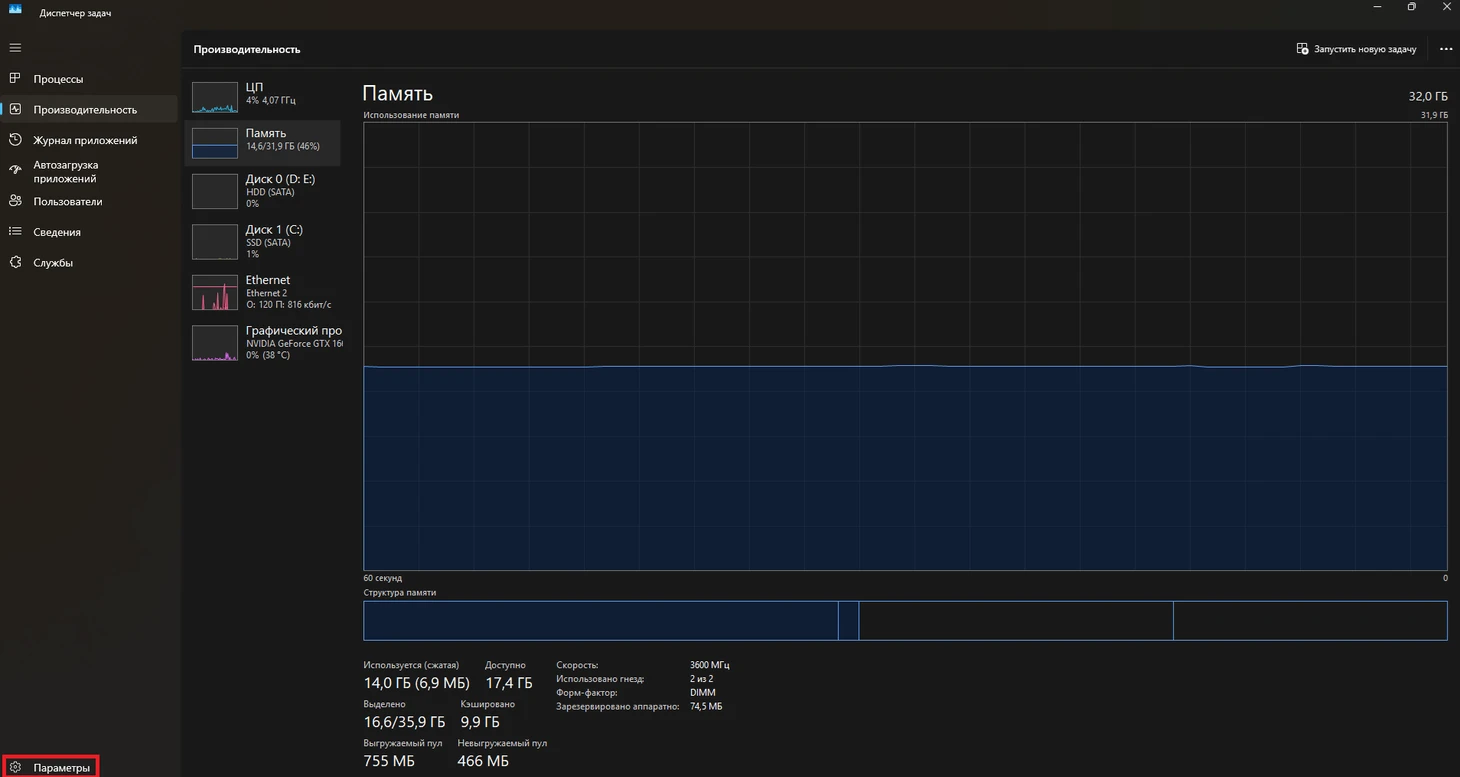Click the Автозагрузка gauge icon
Viewport: 1460px width, 777px height.
tap(15, 171)
